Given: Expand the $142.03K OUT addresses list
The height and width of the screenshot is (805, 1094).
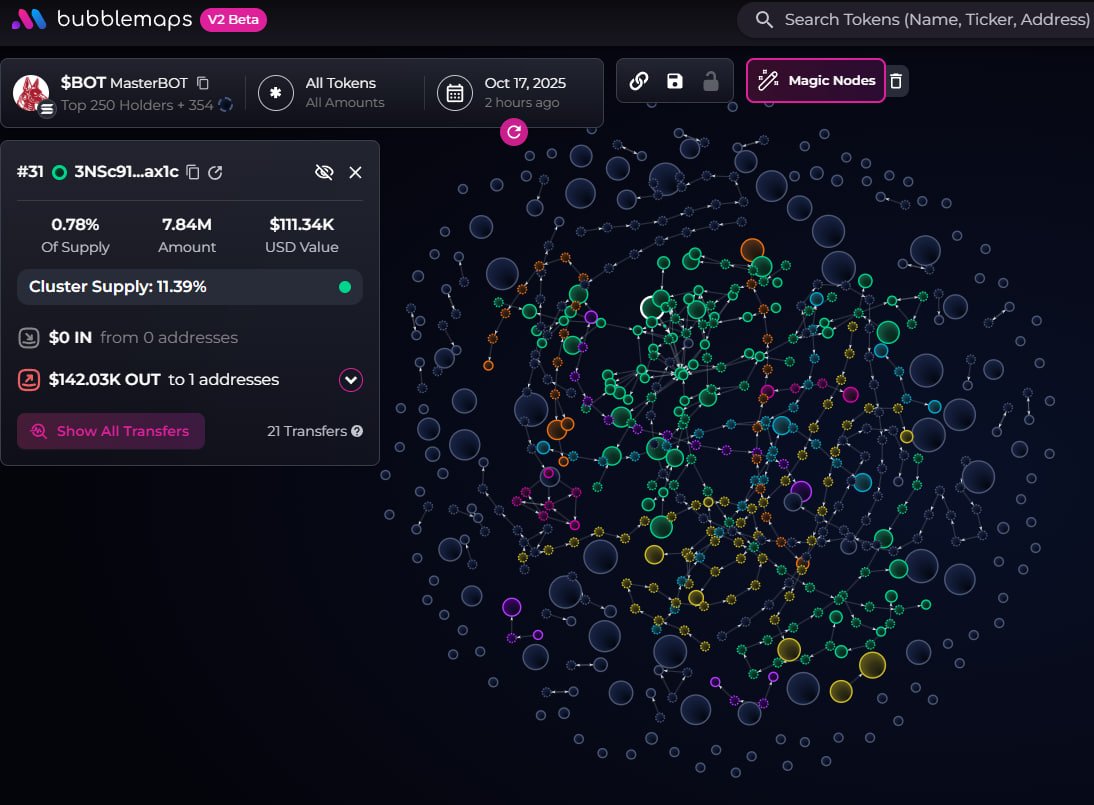Looking at the screenshot, I should pos(351,380).
